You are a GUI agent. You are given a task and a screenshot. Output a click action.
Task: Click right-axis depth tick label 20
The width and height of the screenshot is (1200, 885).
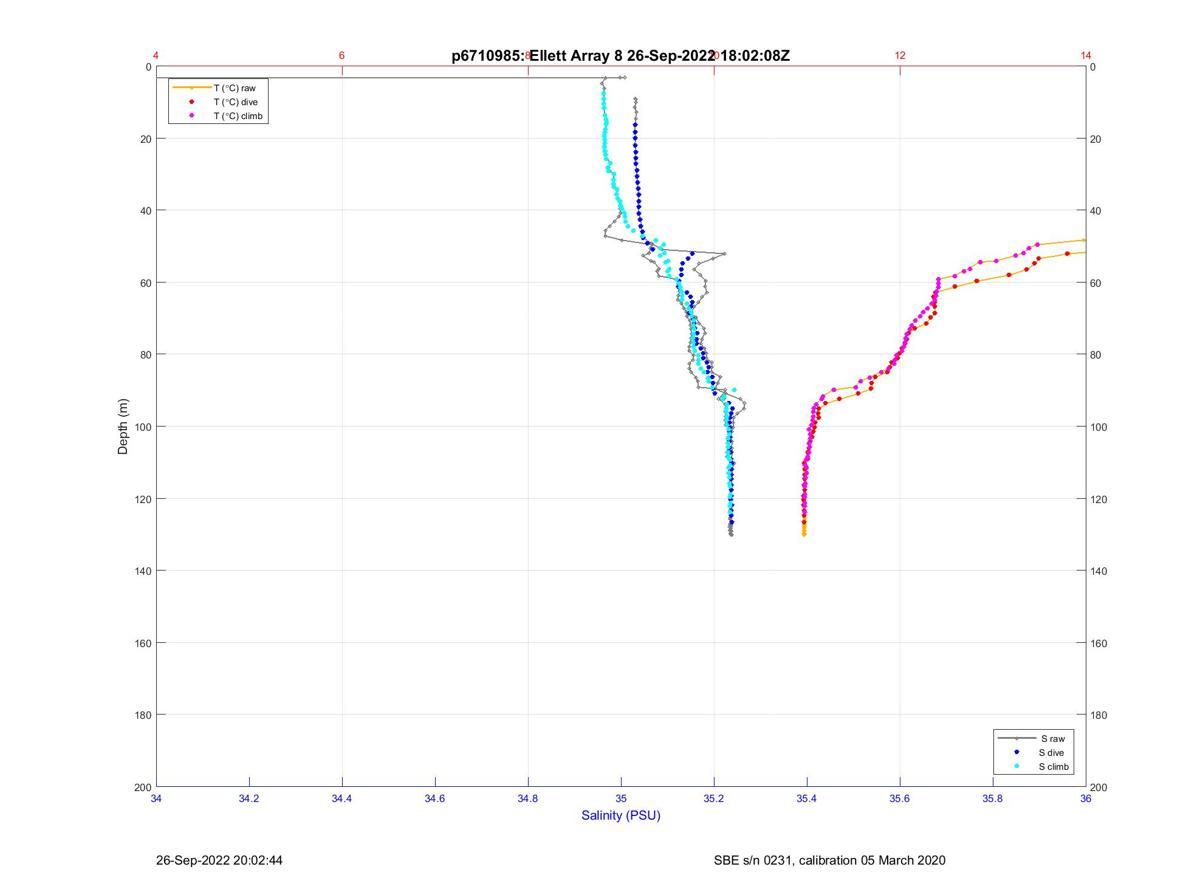[1097, 139]
